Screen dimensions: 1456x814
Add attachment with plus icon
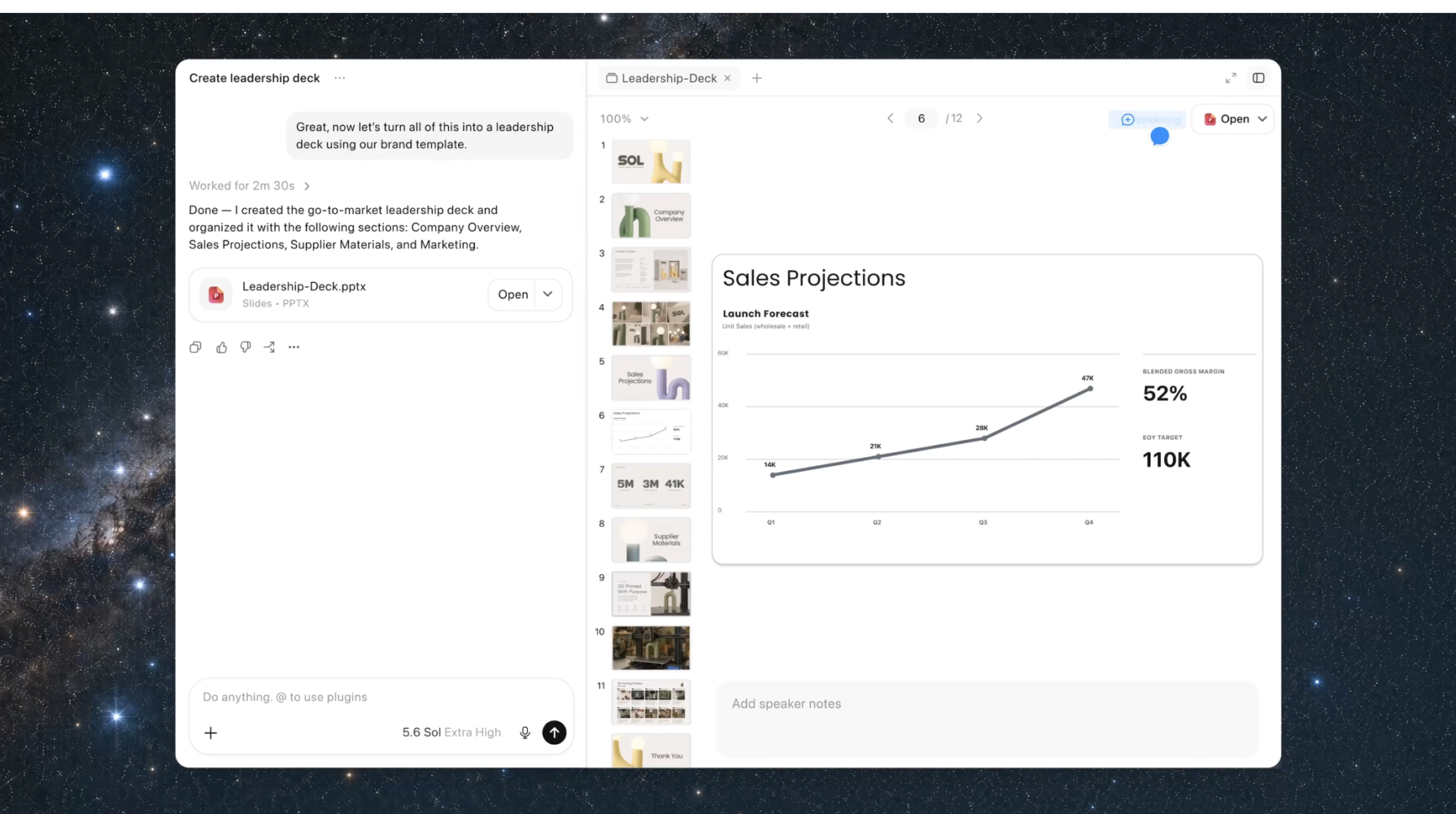tap(211, 732)
